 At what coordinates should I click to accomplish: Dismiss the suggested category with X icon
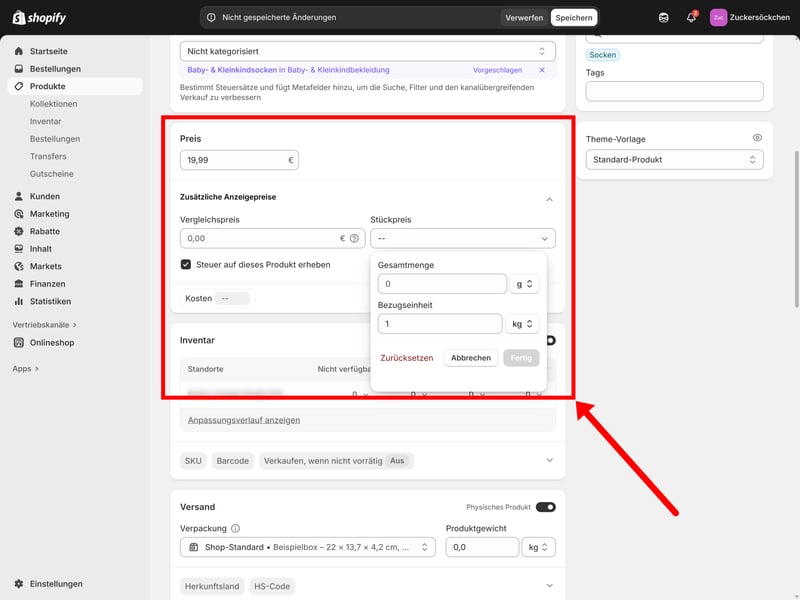click(x=542, y=70)
